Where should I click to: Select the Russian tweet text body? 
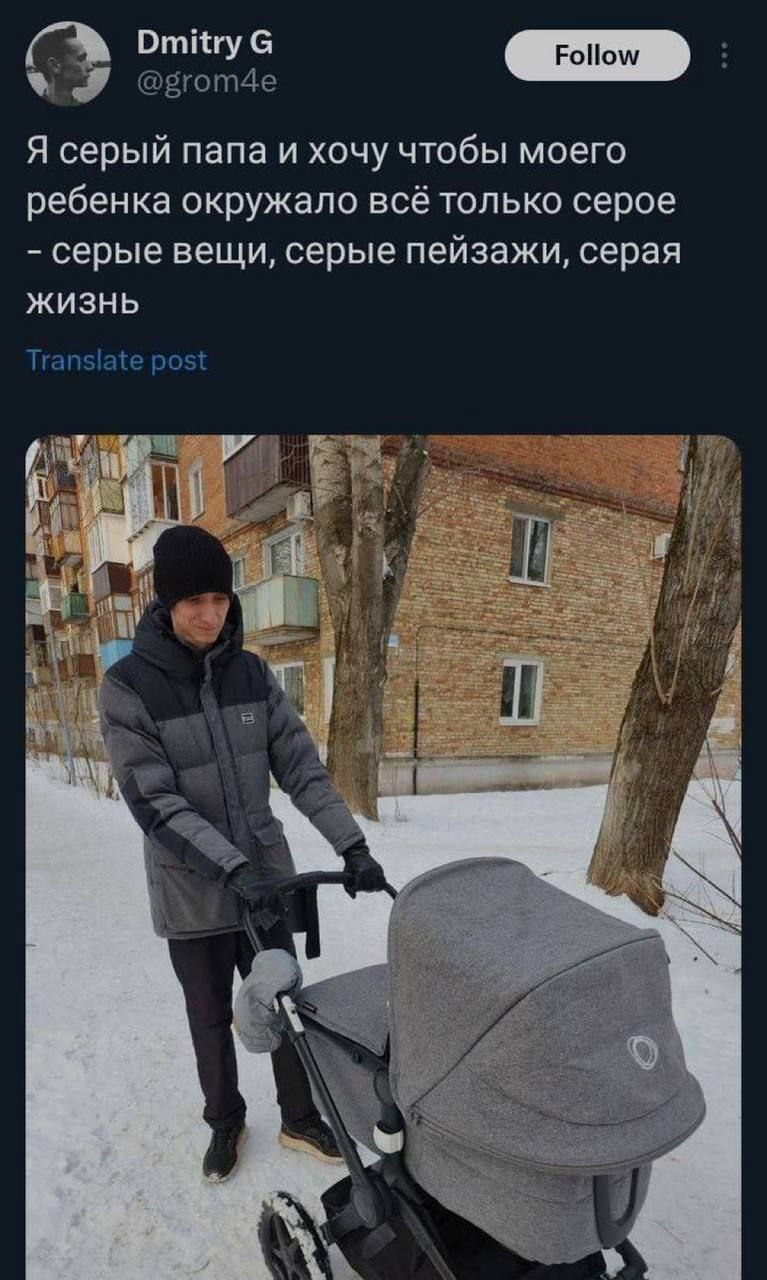coord(353,226)
